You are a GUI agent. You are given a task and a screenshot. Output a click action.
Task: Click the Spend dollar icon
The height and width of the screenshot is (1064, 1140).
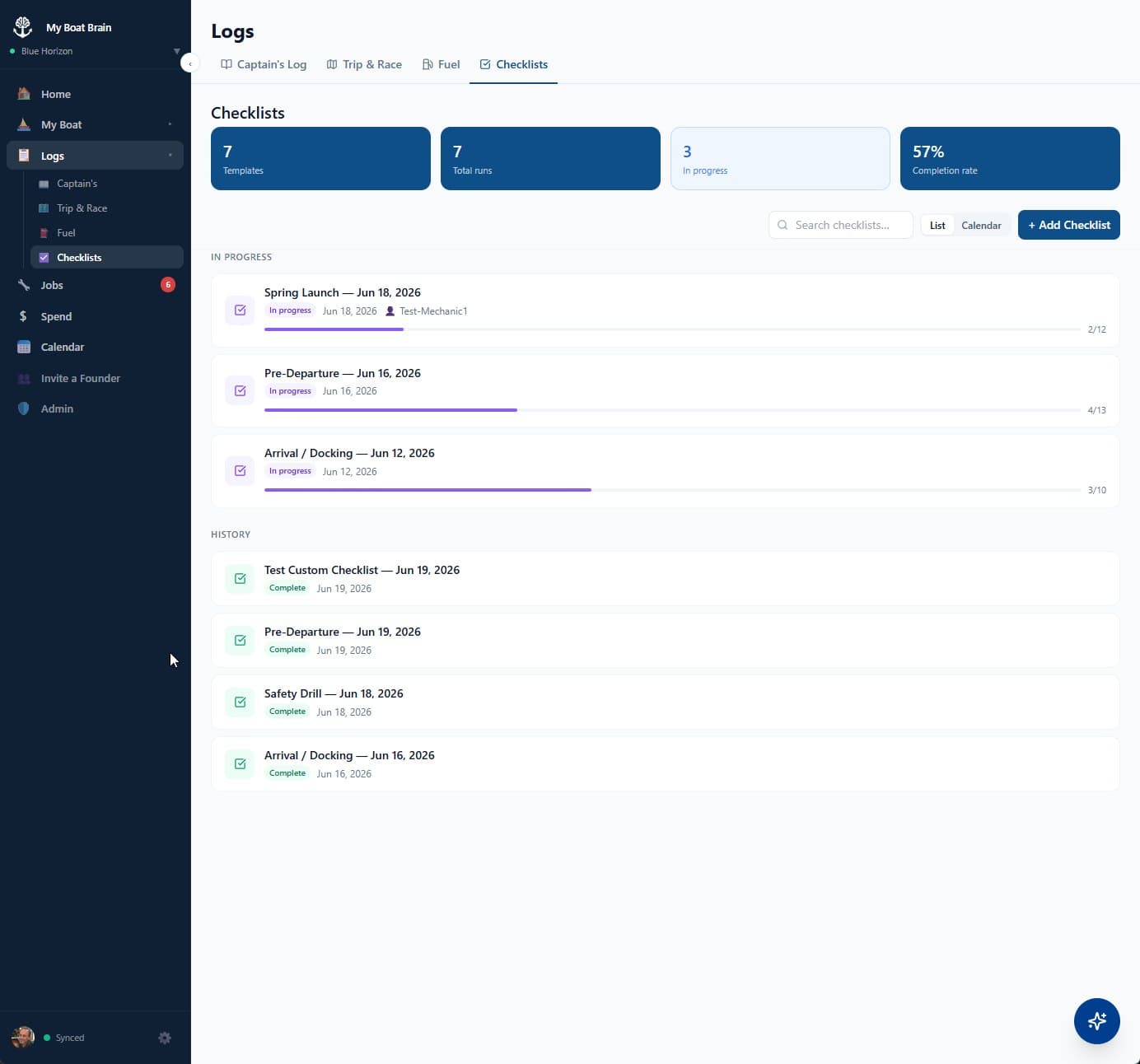tap(23, 316)
